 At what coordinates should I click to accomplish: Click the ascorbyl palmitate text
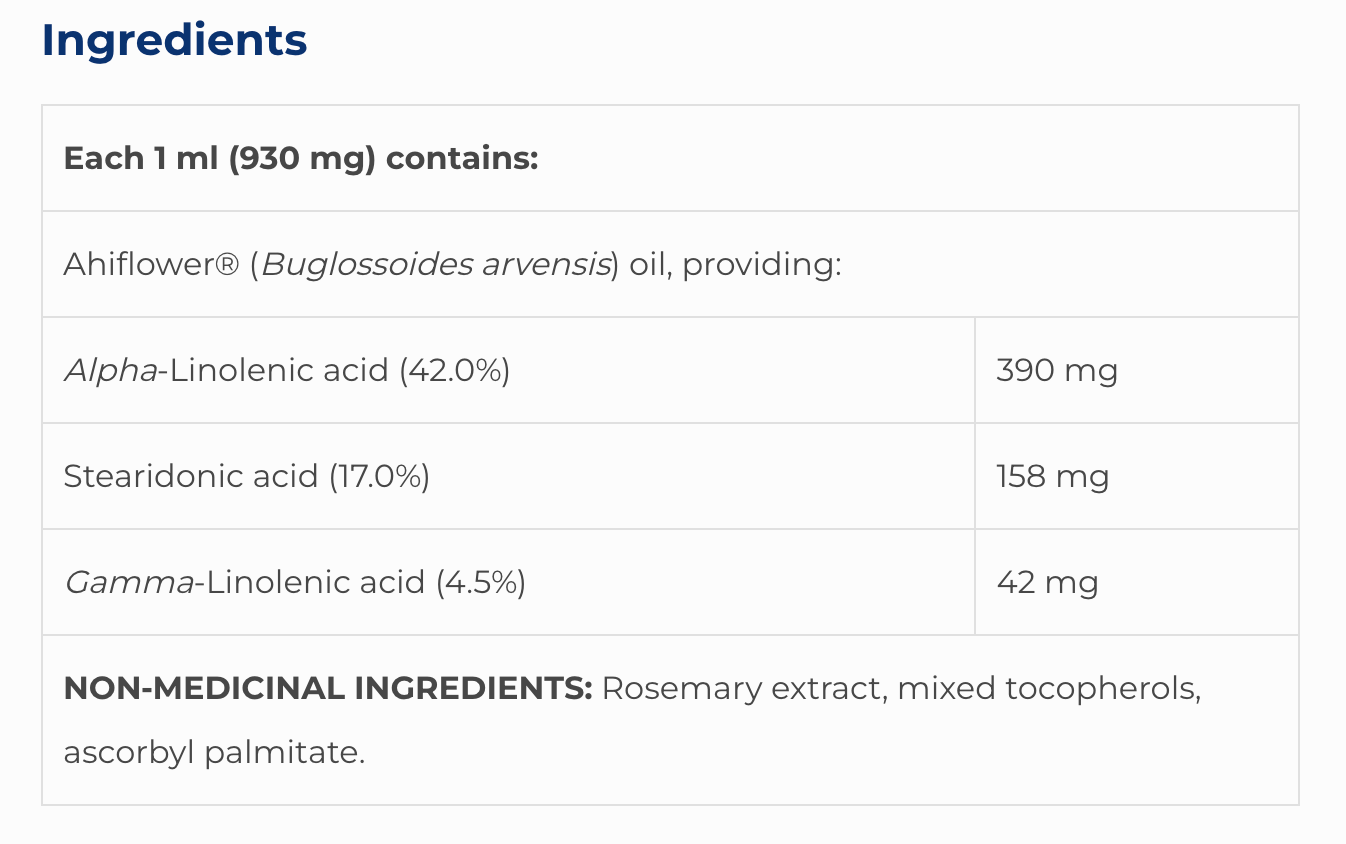[x=214, y=752]
